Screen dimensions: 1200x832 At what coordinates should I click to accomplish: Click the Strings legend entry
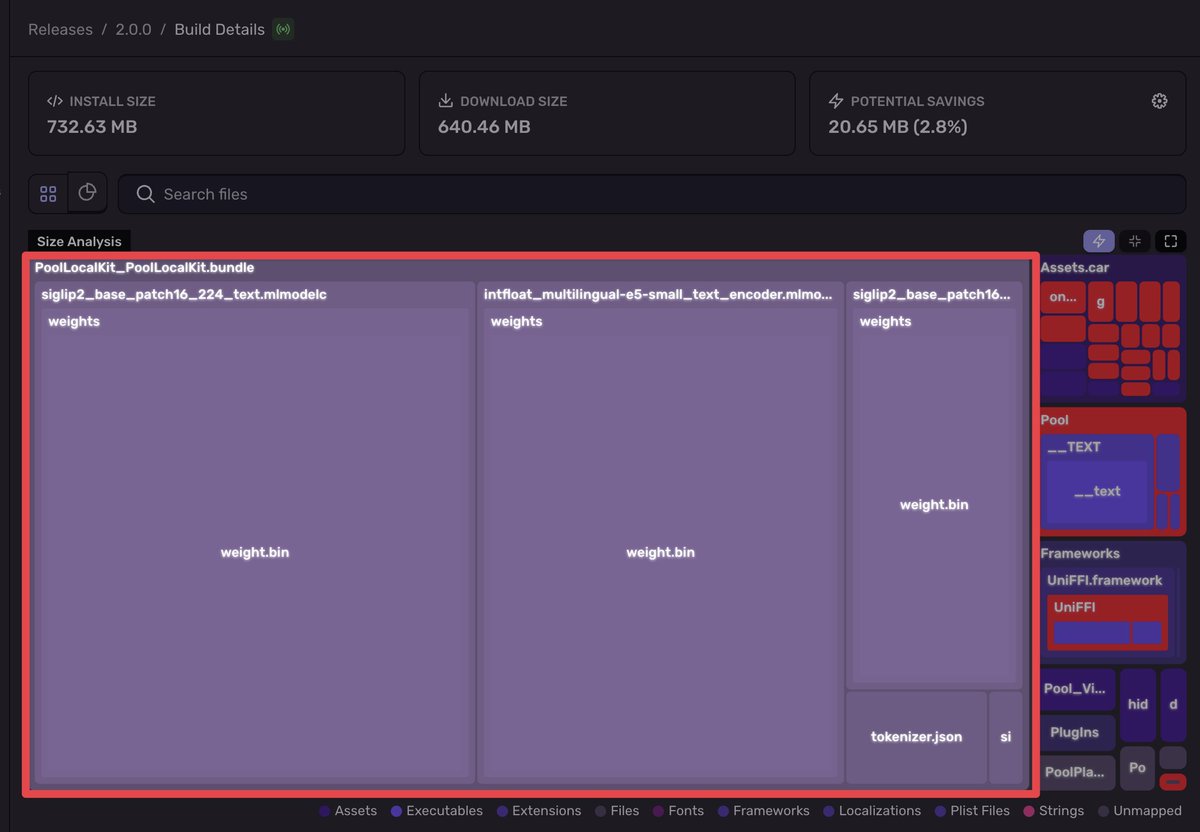click(x=1053, y=811)
